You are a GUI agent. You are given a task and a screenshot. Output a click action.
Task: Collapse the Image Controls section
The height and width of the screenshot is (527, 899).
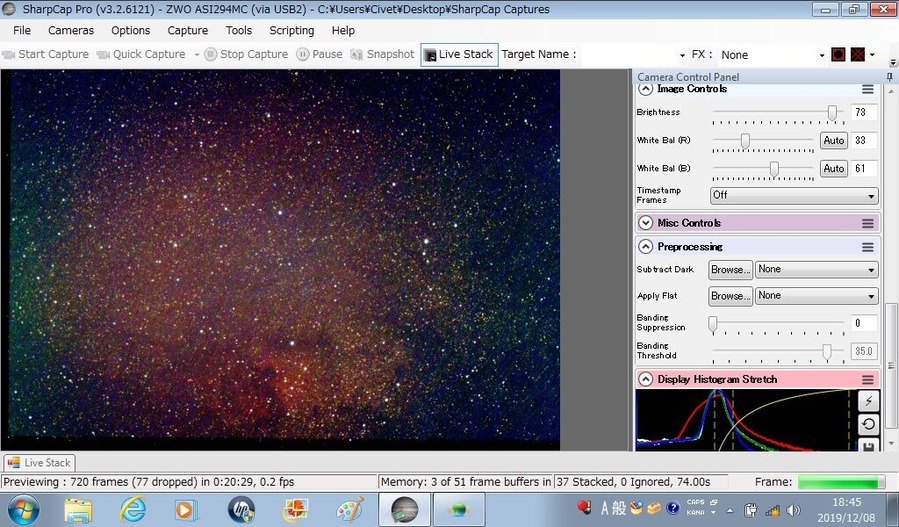(646, 89)
